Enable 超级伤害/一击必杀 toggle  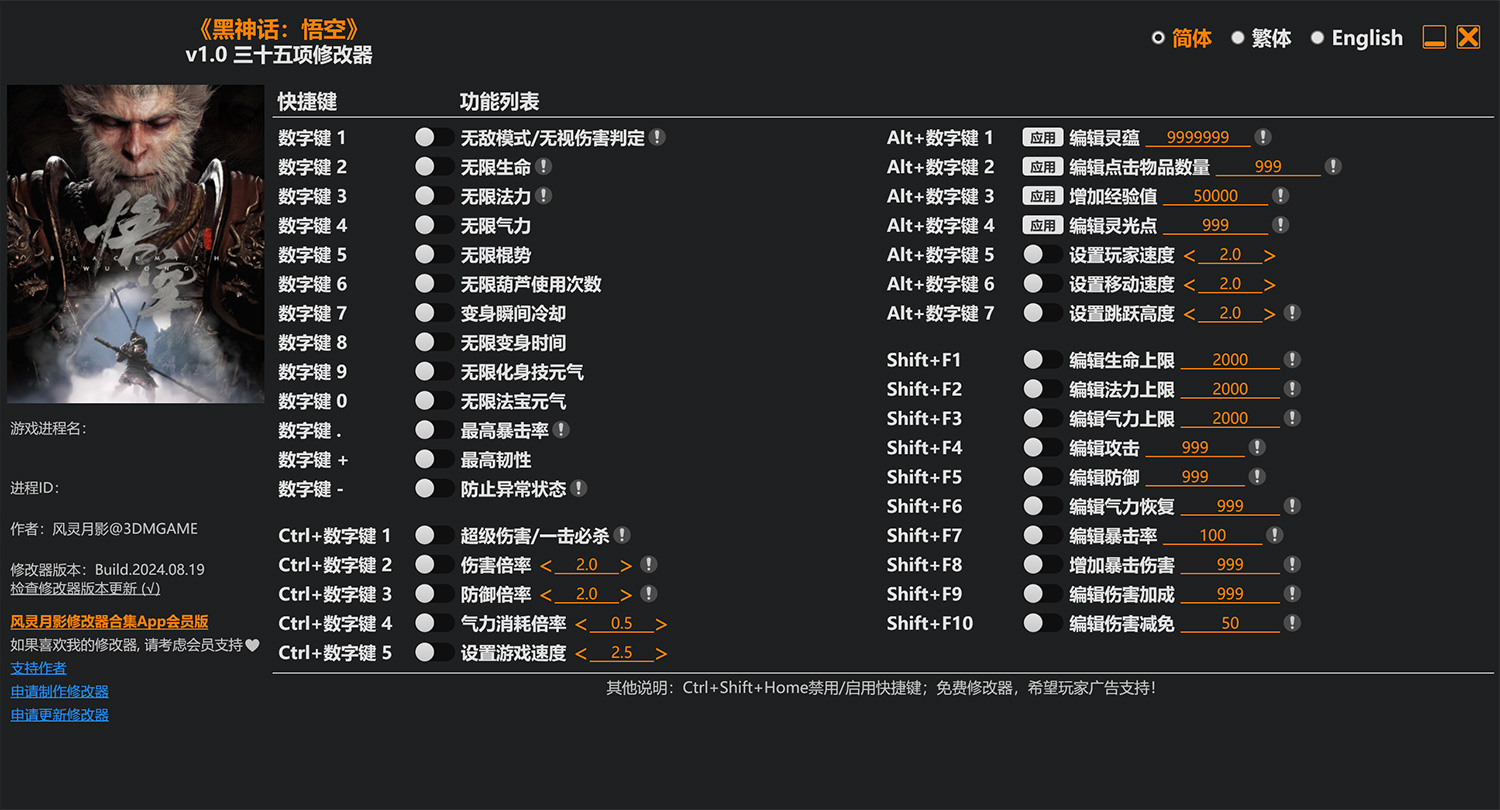click(x=434, y=535)
